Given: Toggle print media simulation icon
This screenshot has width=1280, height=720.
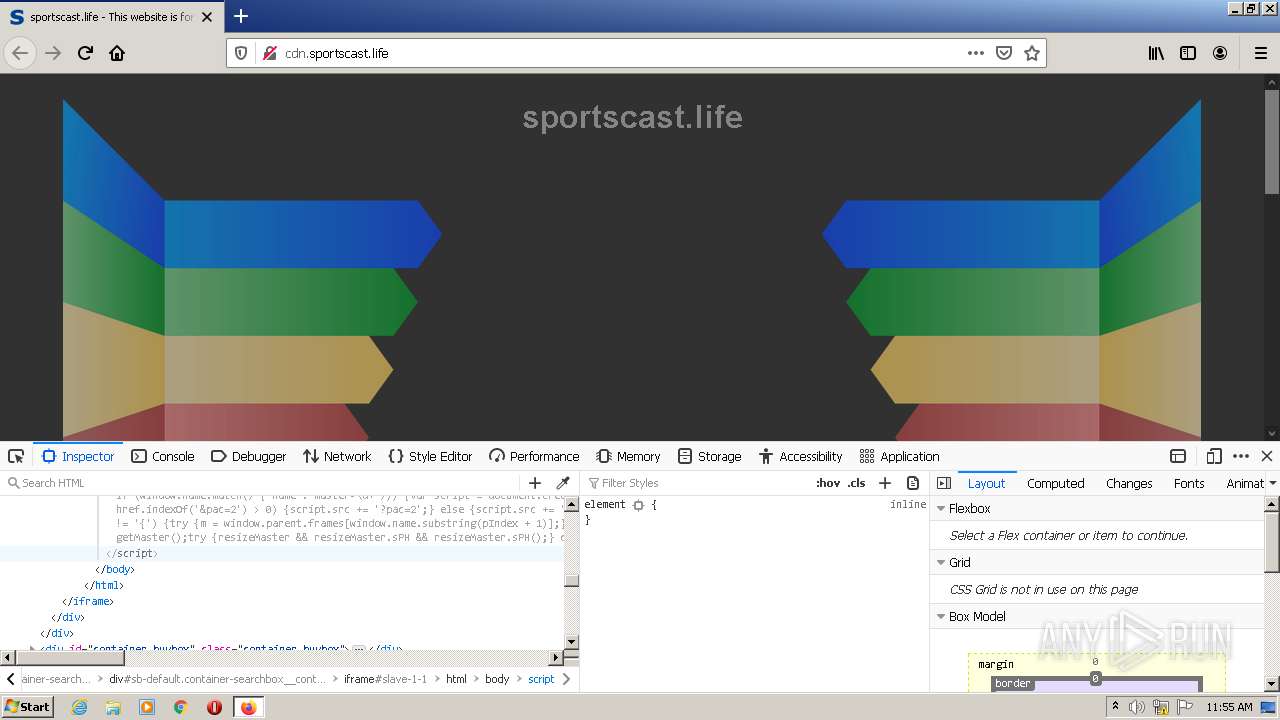Looking at the screenshot, I should [913, 483].
